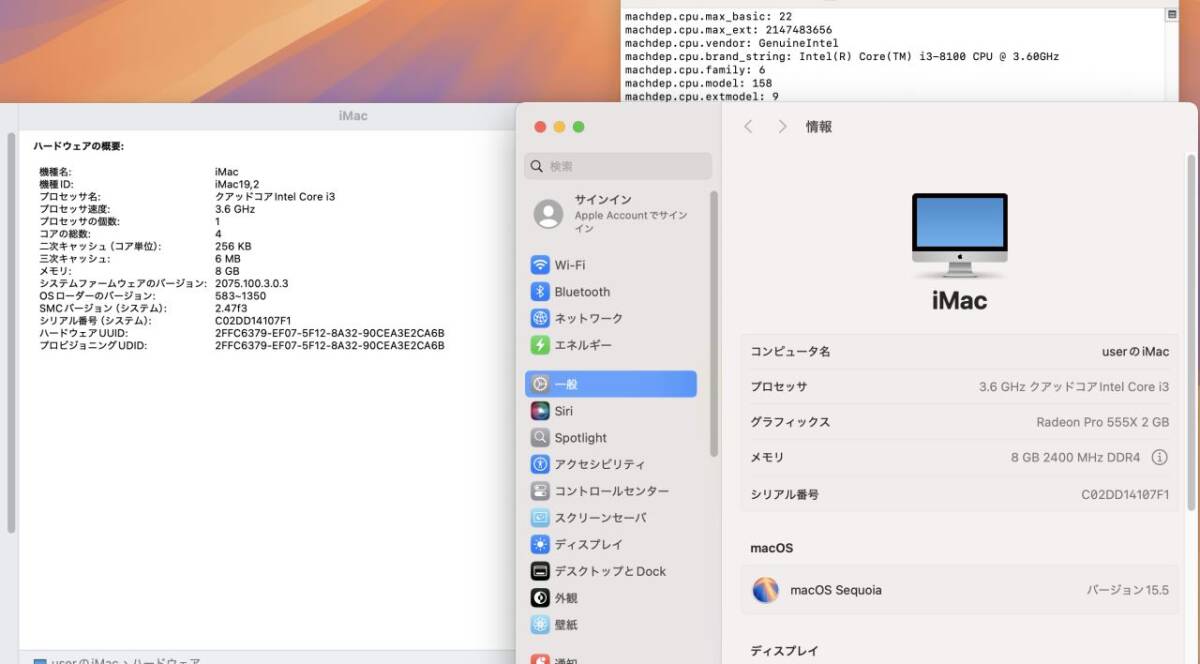Click the macOS Sequoia logo icon
This screenshot has height=664, width=1200.
[x=766, y=590]
